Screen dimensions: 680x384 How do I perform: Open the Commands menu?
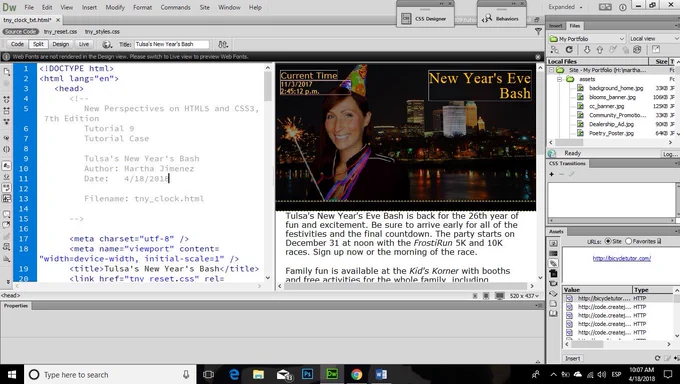coord(175,7)
